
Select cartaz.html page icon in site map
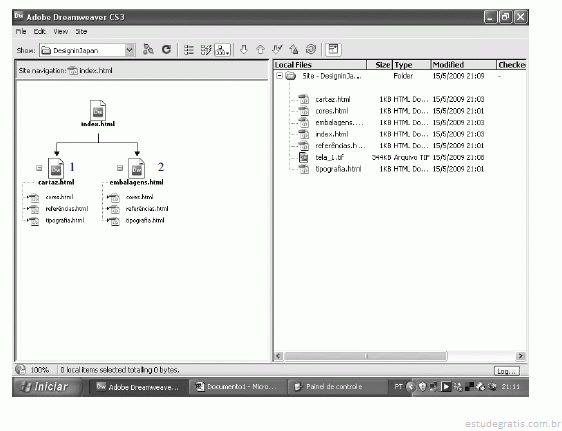56,168
